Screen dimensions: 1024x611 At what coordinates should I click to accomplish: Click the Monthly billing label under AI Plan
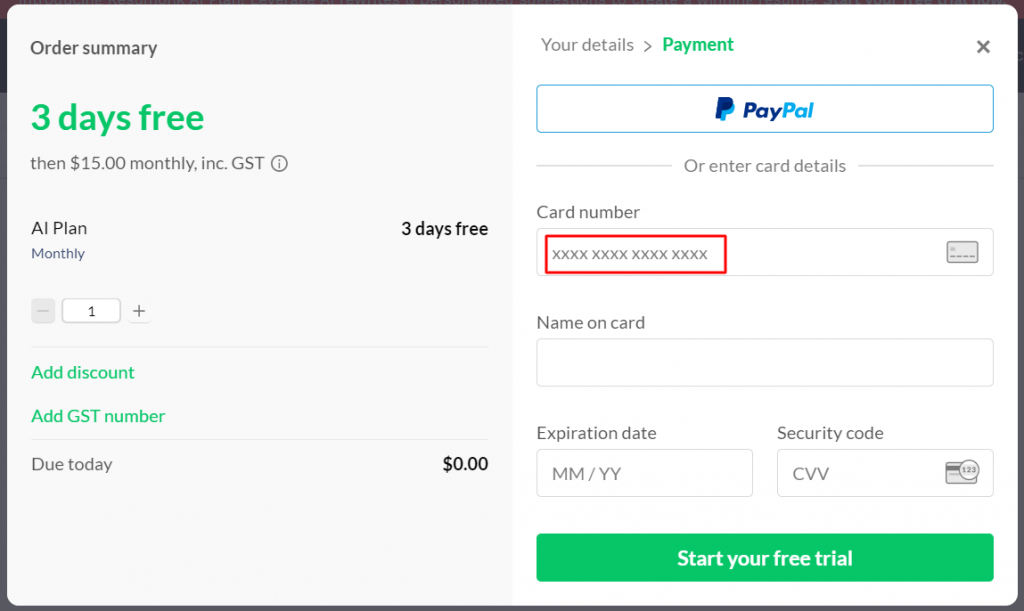tap(58, 253)
